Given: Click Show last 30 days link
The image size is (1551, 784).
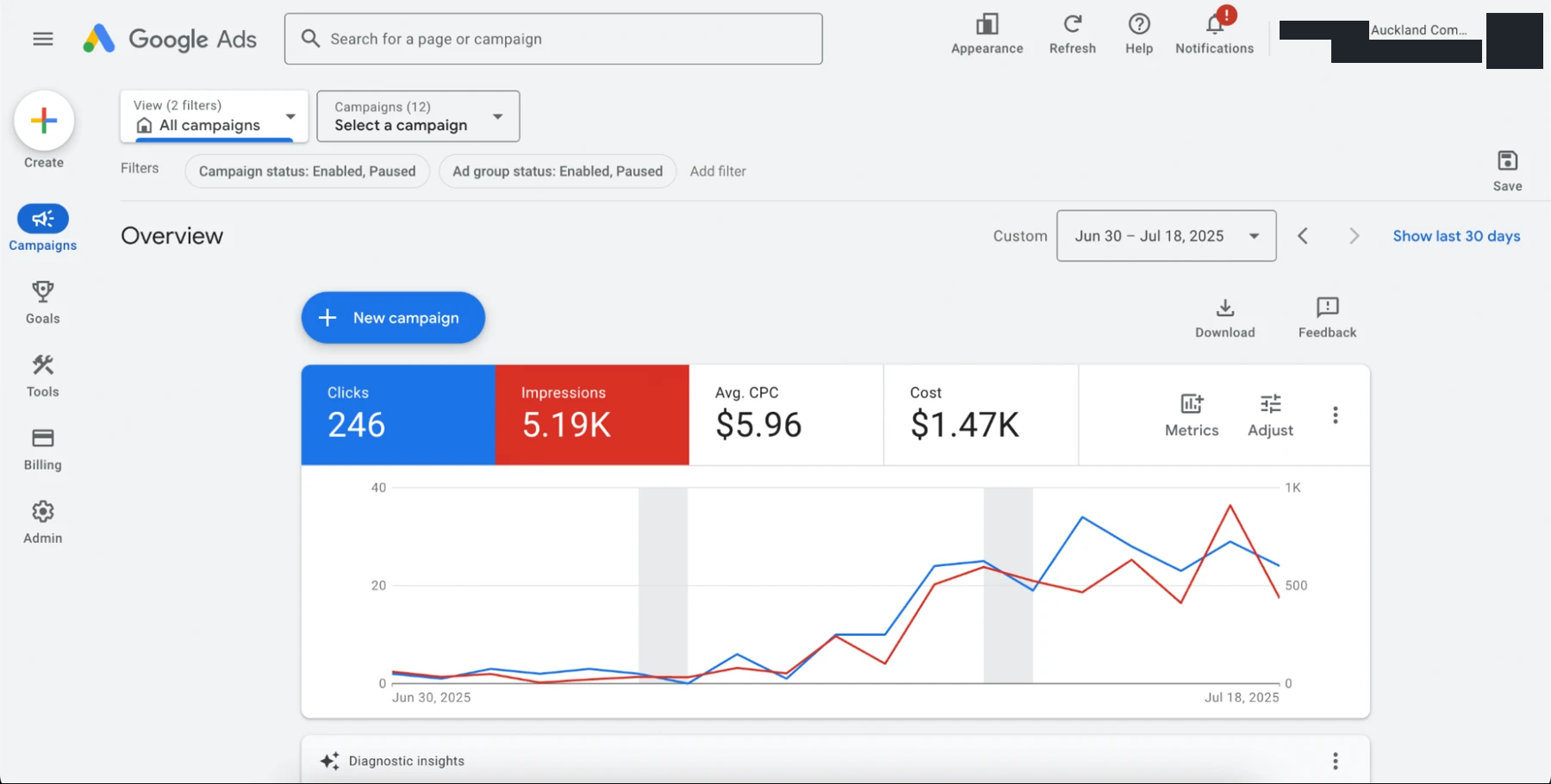Looking at the screenshot, I should click(1456, 236).
